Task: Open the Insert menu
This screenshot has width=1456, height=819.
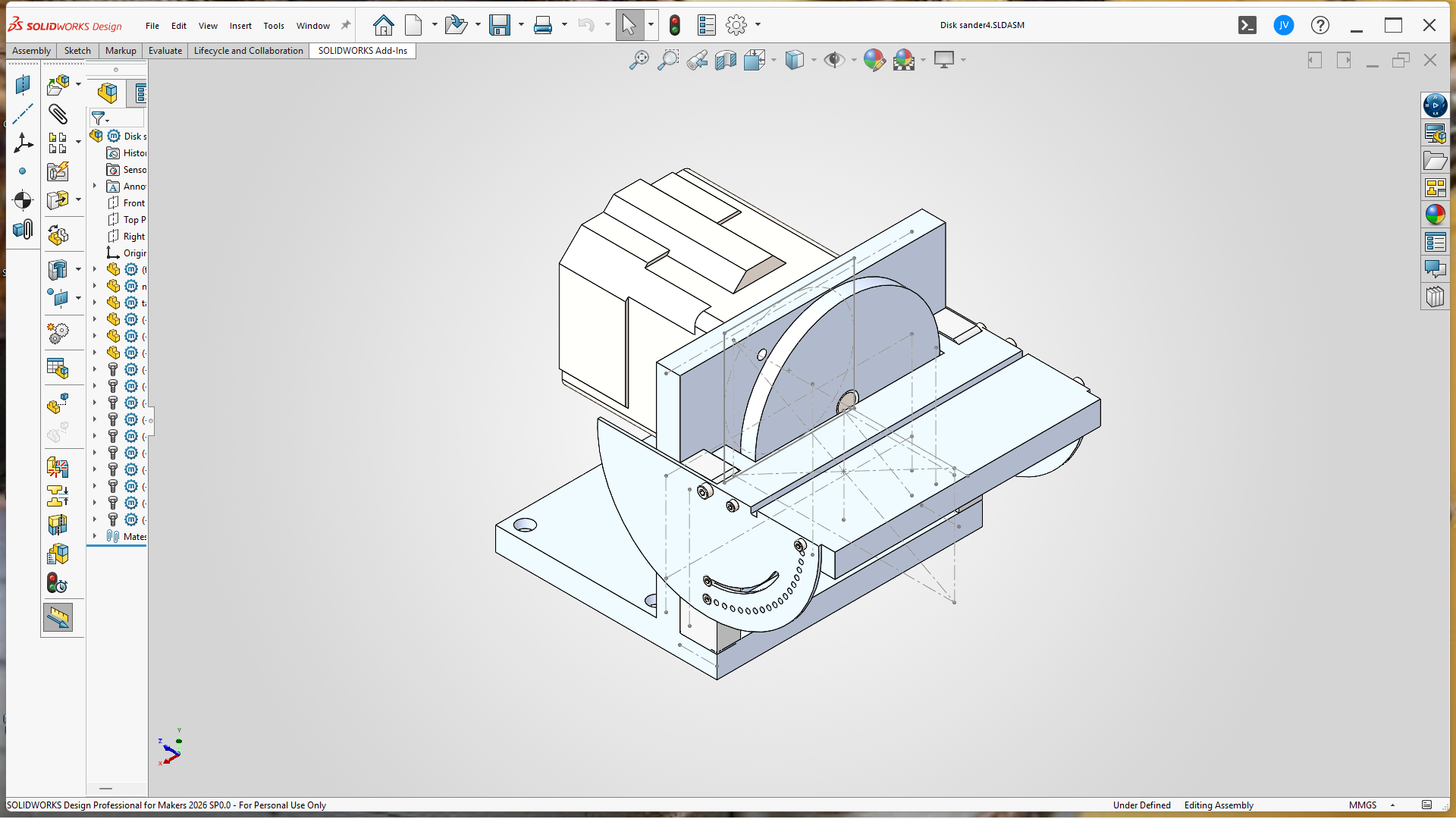Action: click(240, 26)
